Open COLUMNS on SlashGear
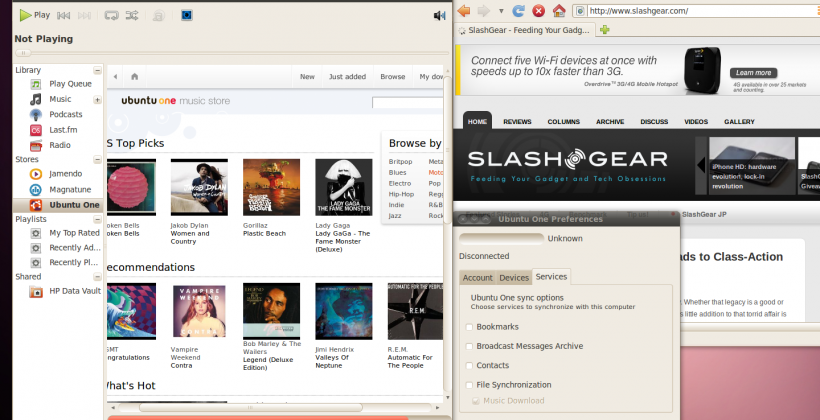This screenshot has height=420, width=820. click(564, 121)
